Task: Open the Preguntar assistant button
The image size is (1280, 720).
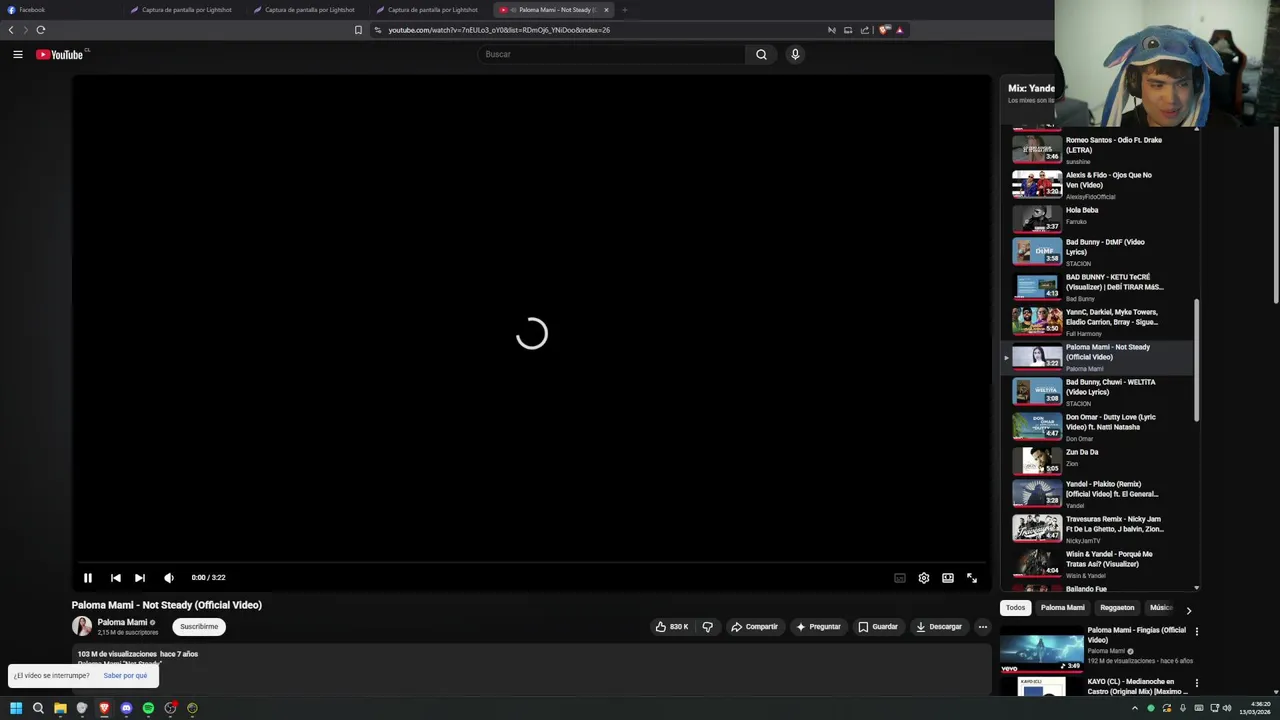Action: [818, 627]
